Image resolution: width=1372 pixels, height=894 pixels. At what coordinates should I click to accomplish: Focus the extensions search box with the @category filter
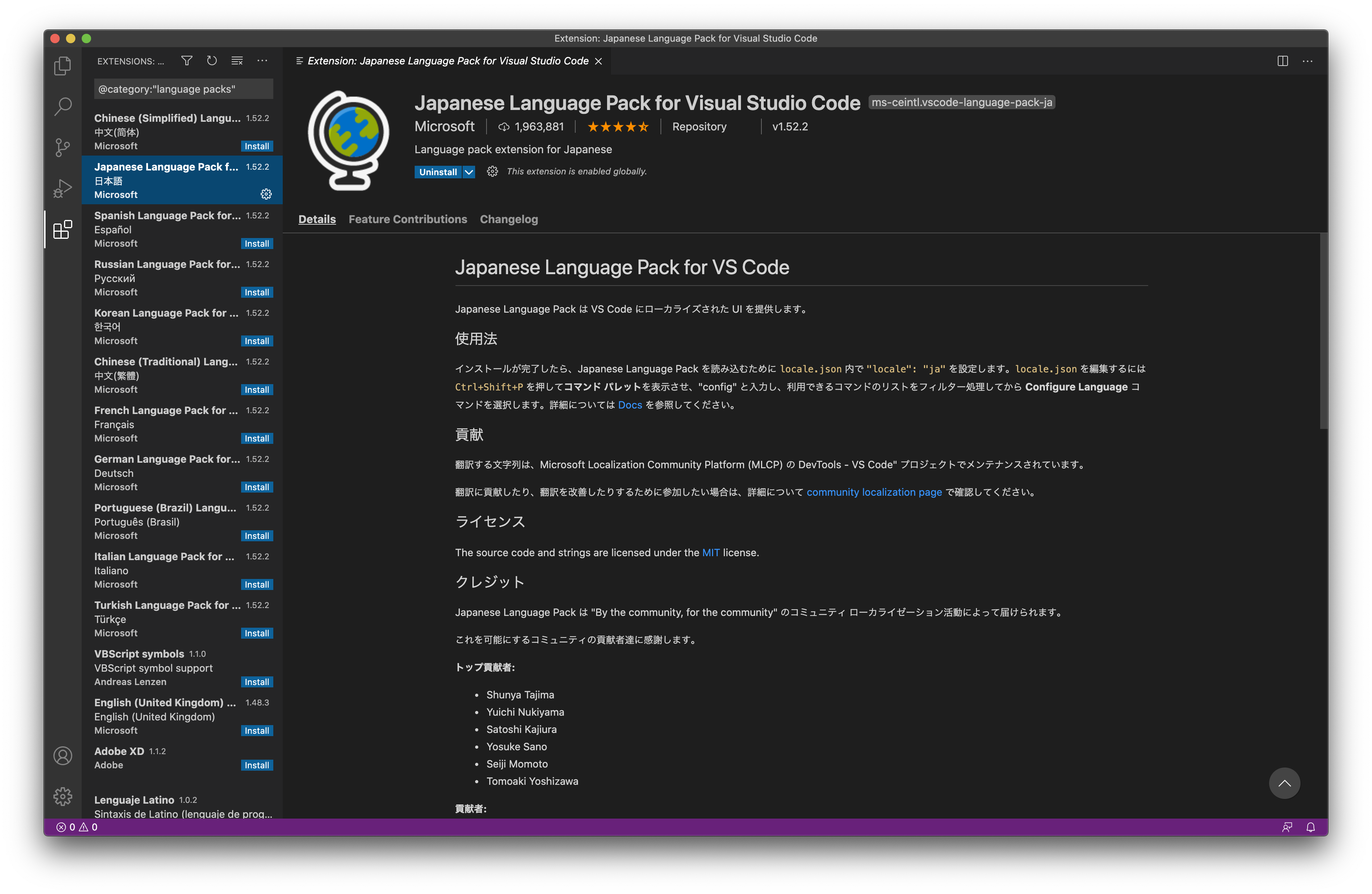183,89
